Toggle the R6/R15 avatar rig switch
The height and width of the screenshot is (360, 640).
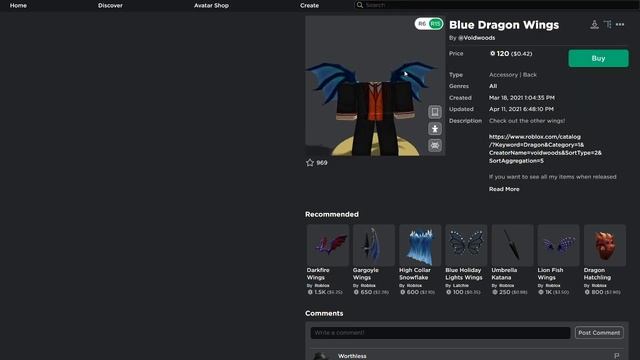(x=429, y=24)
